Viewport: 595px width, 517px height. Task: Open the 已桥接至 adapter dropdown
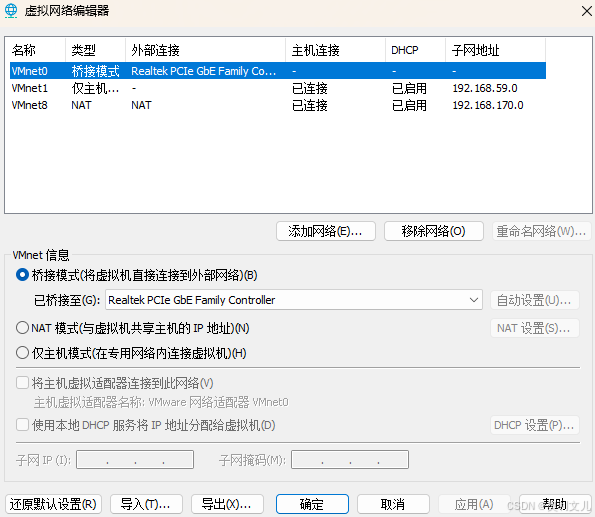tap(294, 300)
